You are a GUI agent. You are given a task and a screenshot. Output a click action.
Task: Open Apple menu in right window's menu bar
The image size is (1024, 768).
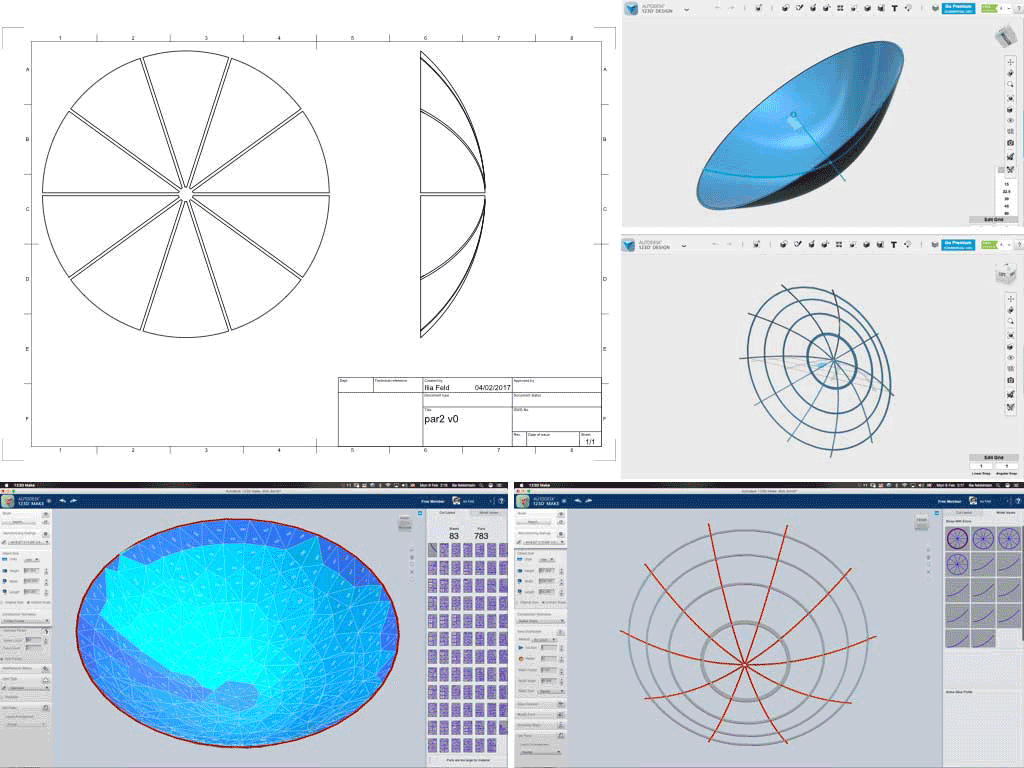521,485
